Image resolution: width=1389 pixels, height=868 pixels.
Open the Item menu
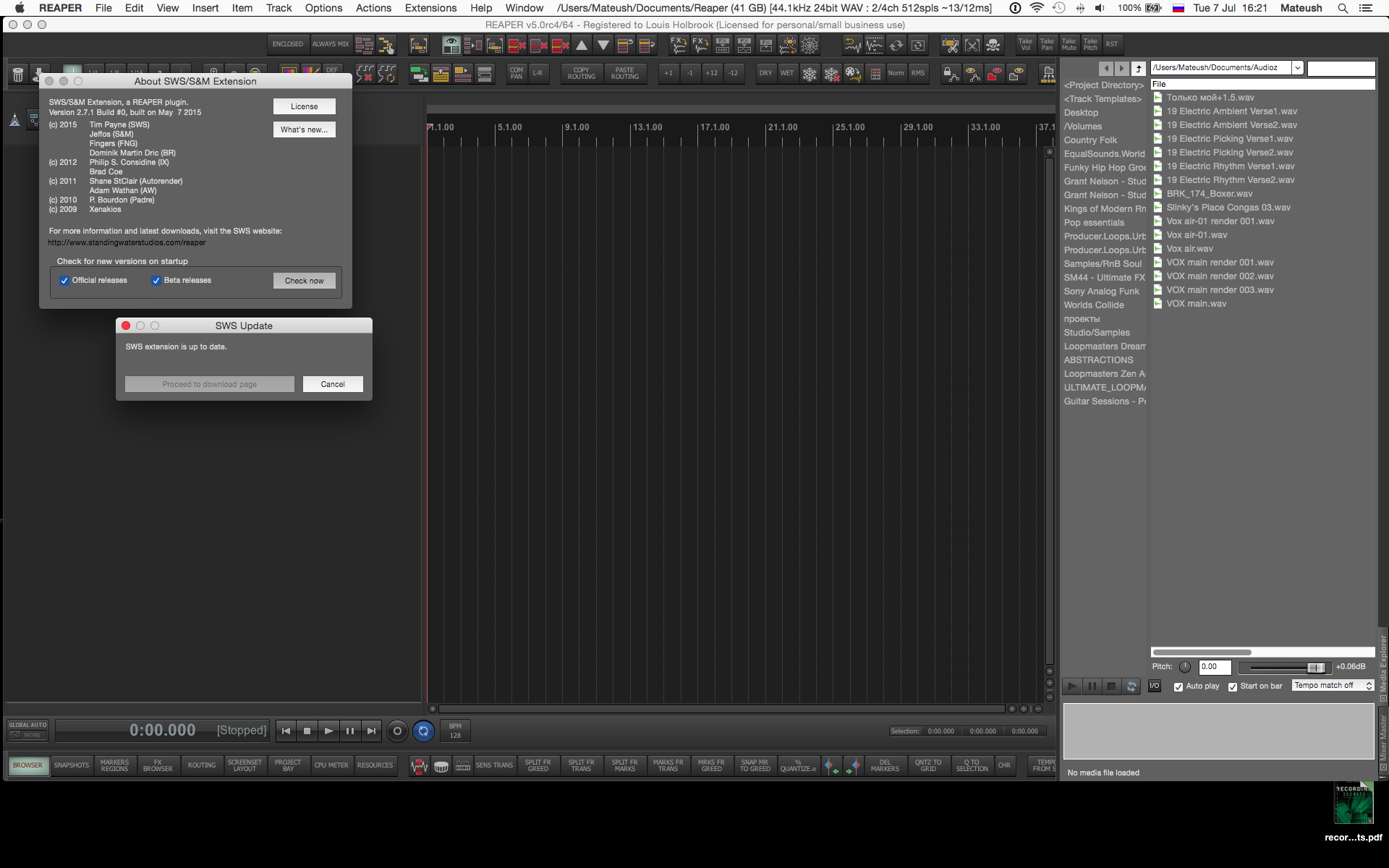pyautogui.click(x=242, y=8)
